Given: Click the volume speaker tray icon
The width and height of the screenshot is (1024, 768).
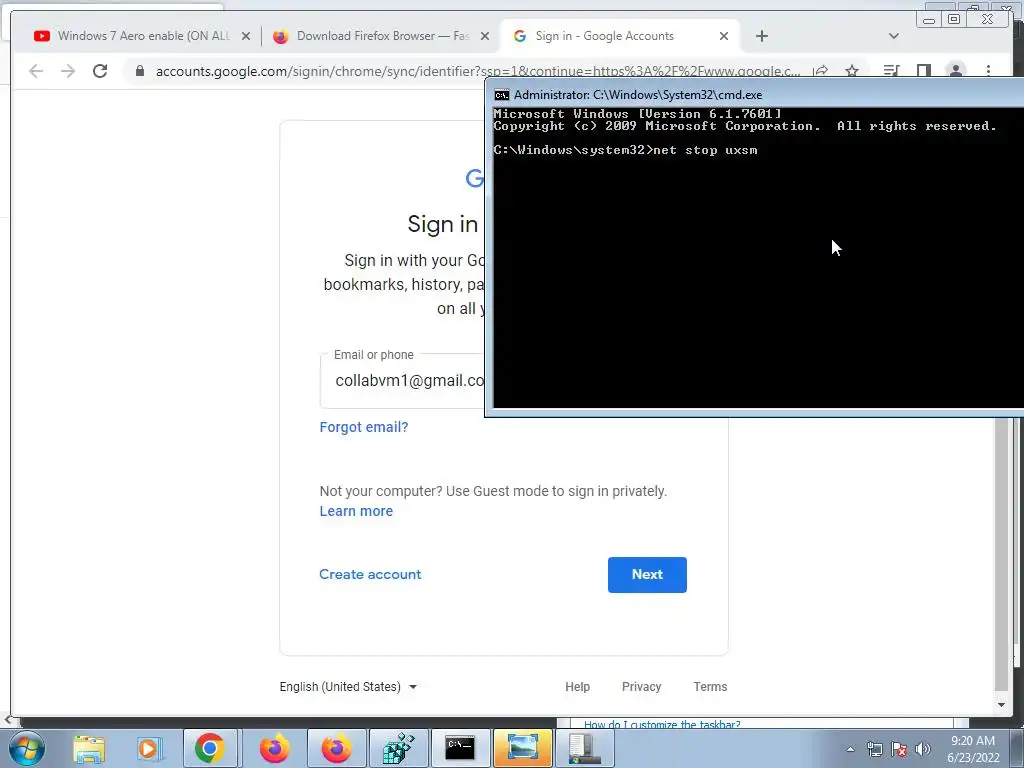Looking at the screenshot, I should pos(923,749).
